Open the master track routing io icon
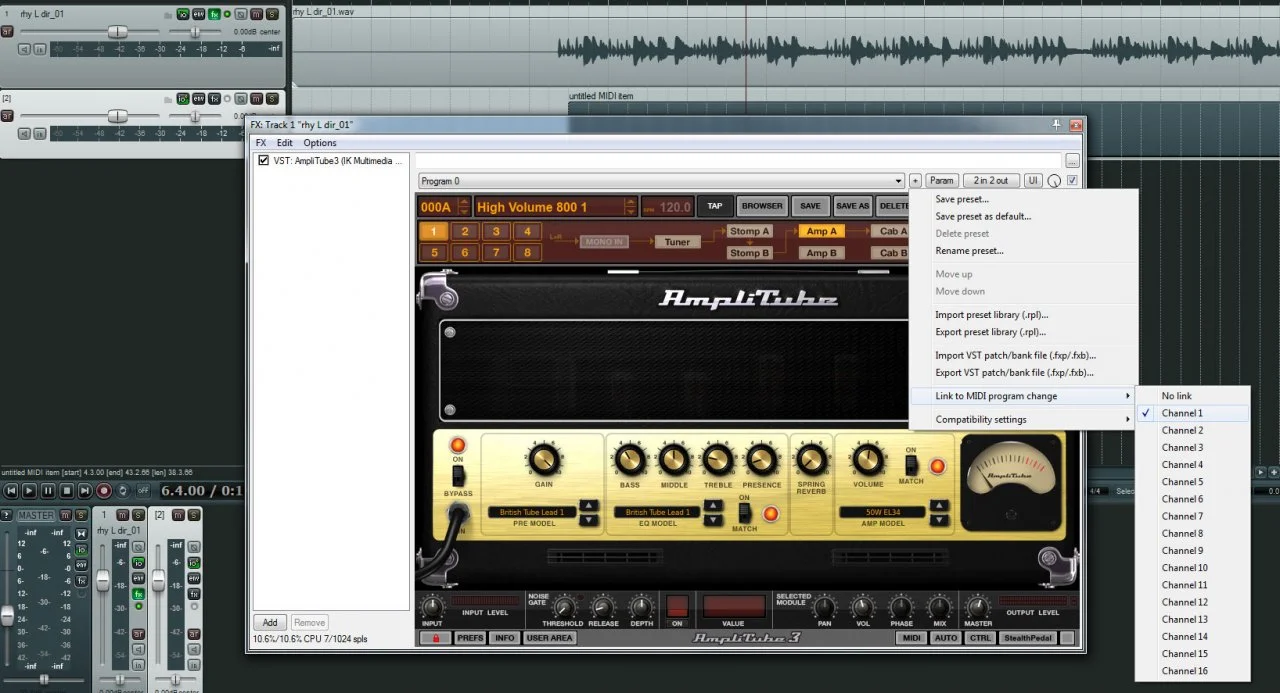This screenshot has width=1280, height=693. [81, 550]
